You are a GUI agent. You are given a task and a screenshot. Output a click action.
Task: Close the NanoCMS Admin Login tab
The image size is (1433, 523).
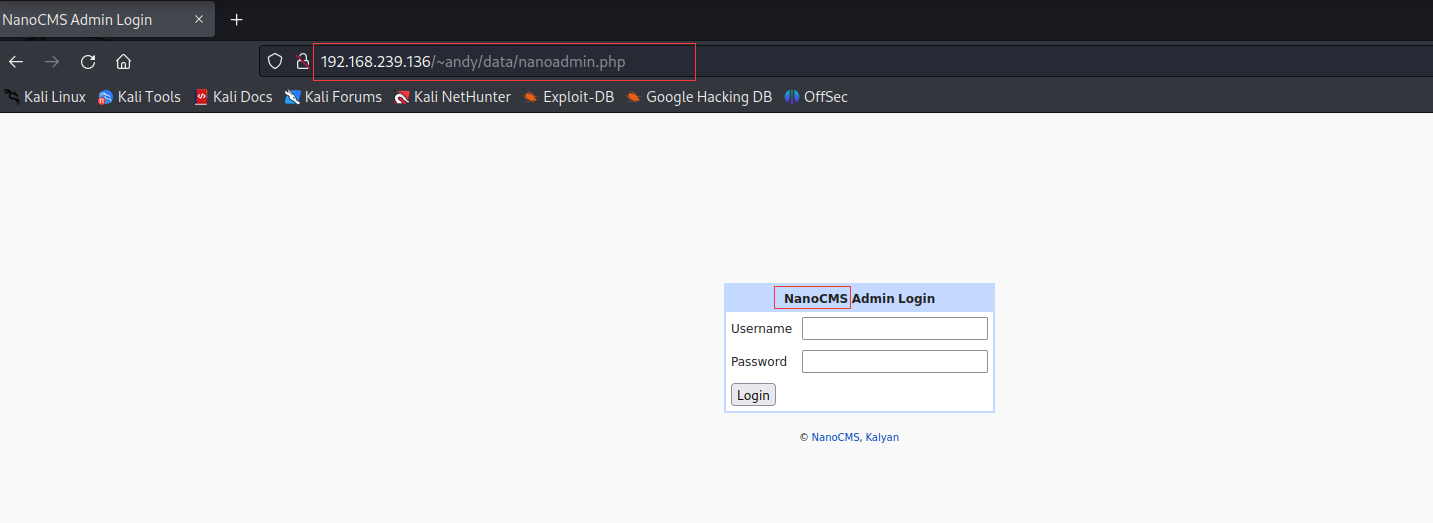click(199, 20)
